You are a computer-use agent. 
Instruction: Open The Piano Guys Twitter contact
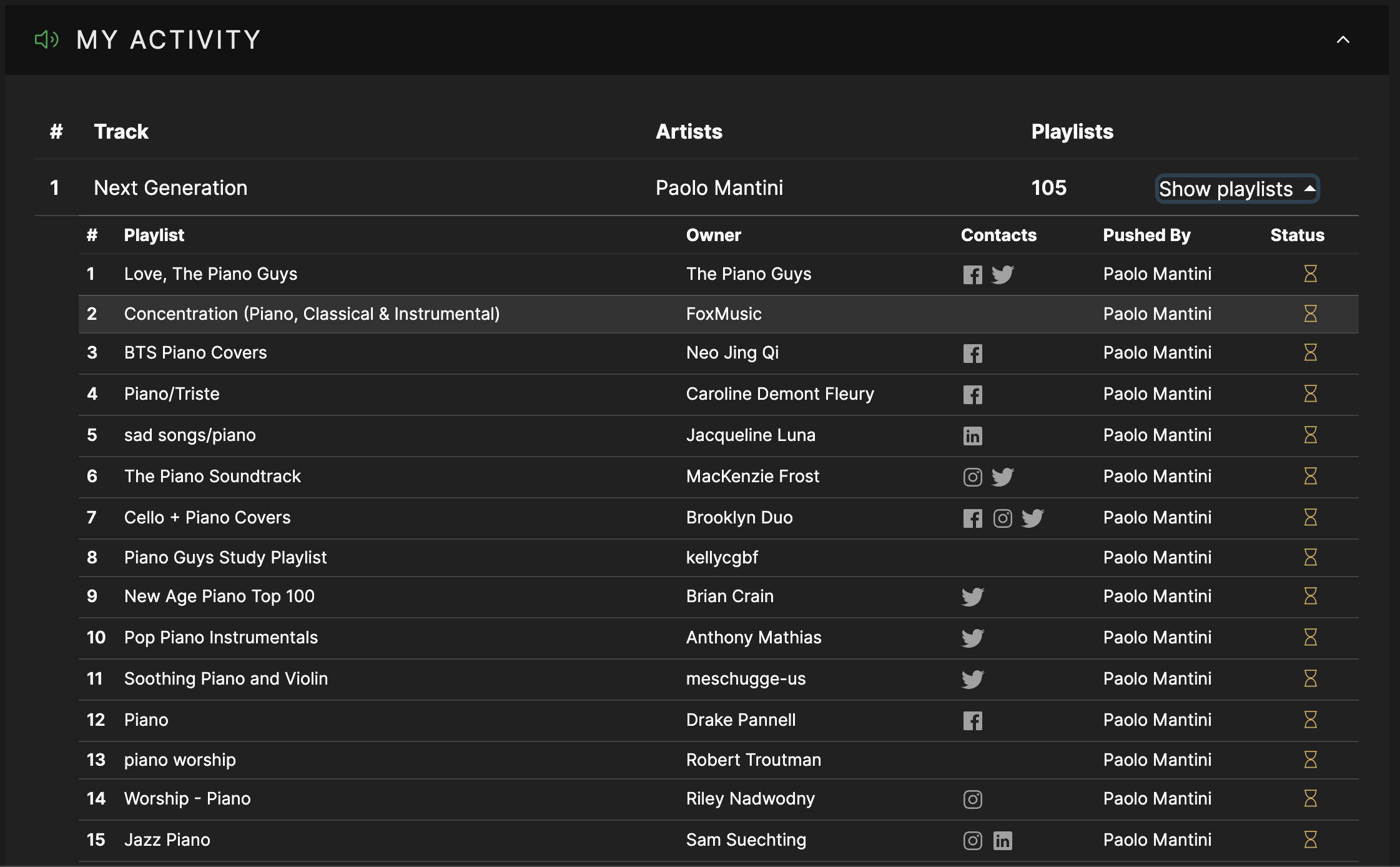coord(1003,275)
